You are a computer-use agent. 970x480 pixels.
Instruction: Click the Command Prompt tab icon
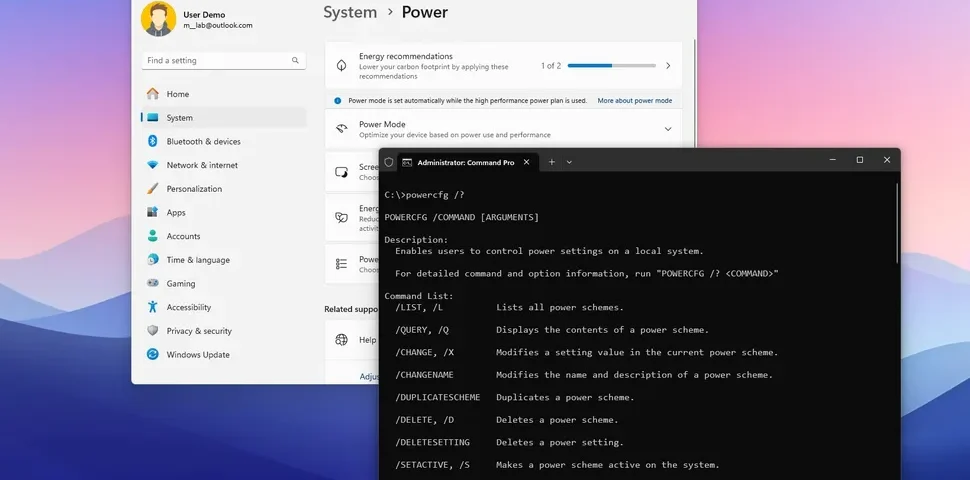pyautogui.click(x=407, y=163)
